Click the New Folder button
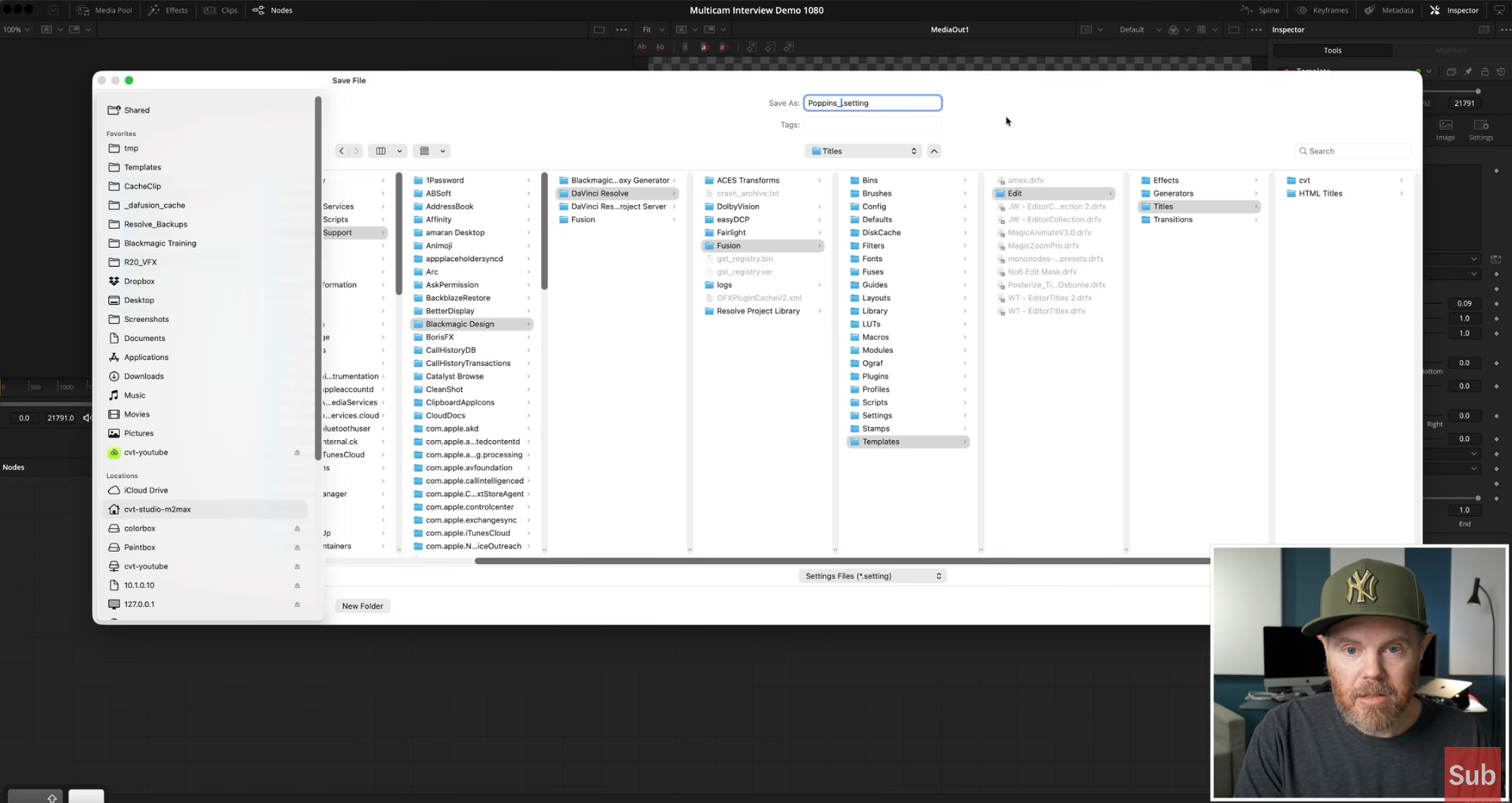The image size is (1512, 803). (x=362, y=606)
